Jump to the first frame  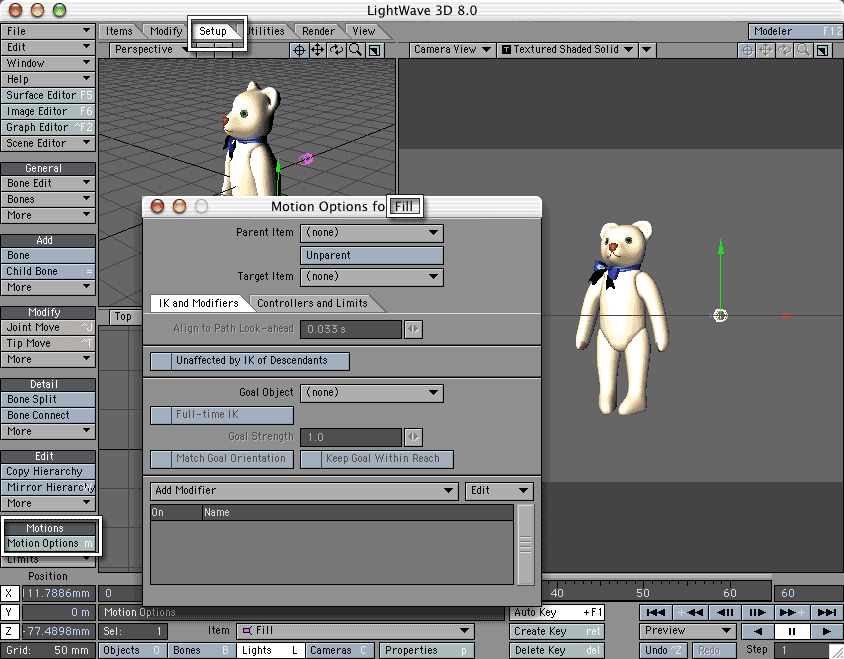(x=656, y=612)
